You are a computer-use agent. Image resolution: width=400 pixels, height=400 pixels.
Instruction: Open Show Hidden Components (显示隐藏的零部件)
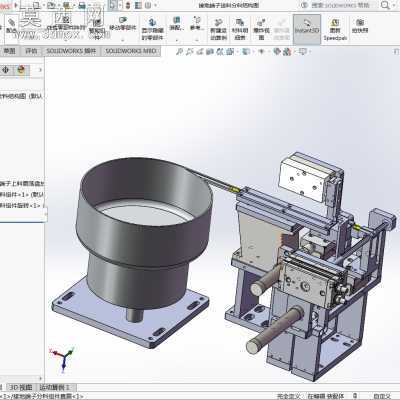click(152, 29)
